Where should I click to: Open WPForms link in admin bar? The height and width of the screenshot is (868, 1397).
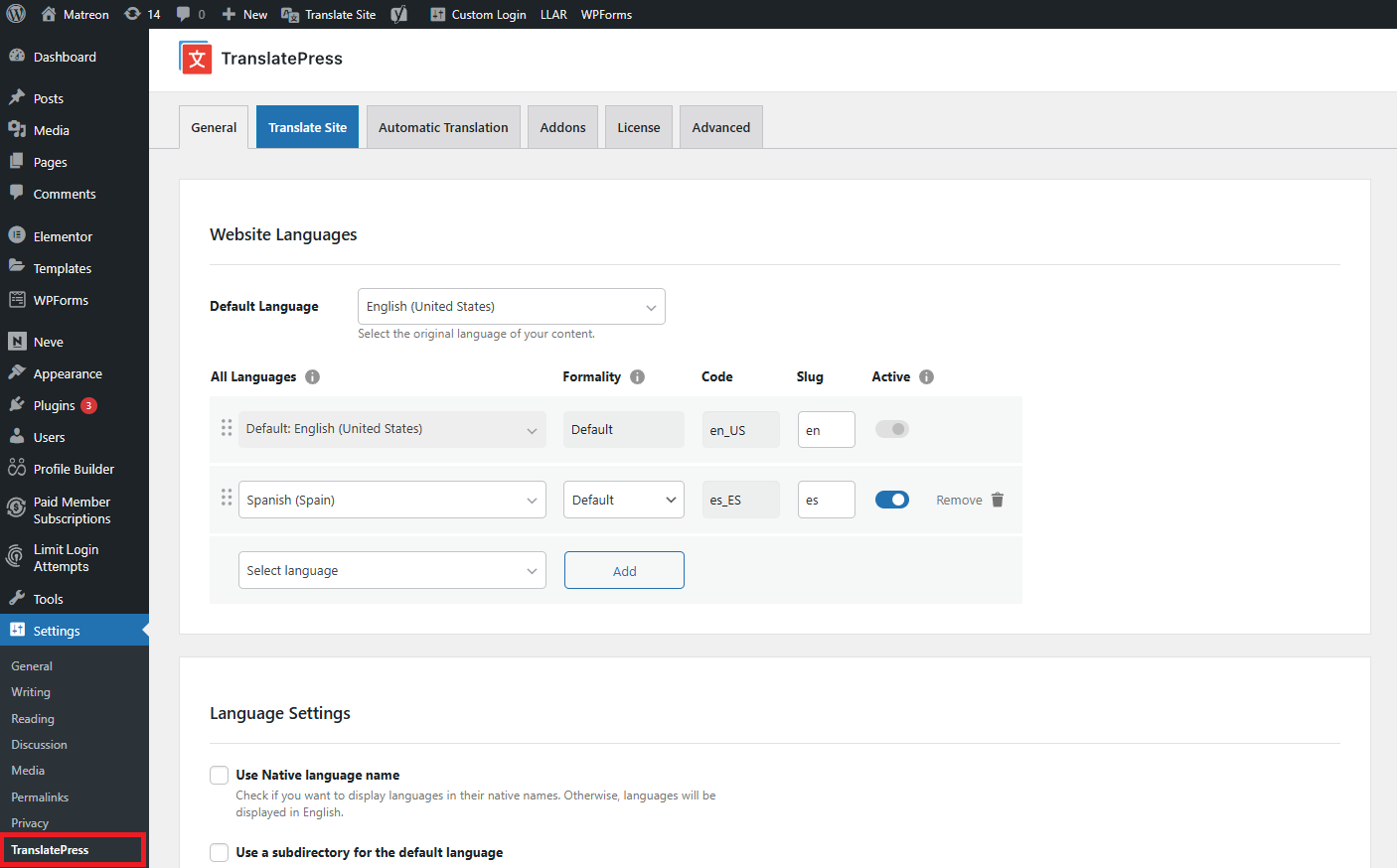coord(606,14)
